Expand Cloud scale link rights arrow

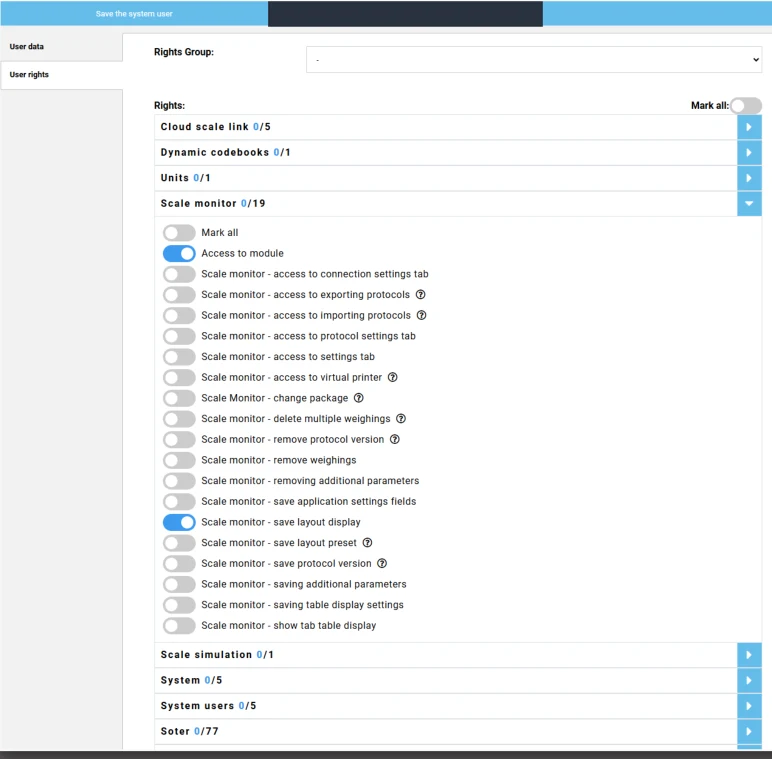(749, 127)
